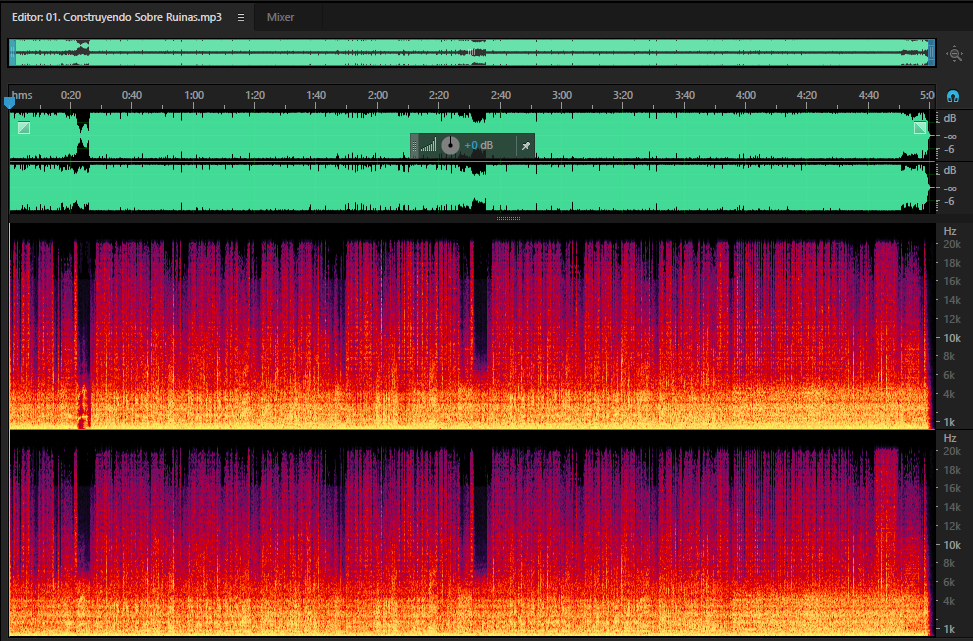Image resolution: width=973 pixels, height=641 pixels.
Task: Click the overview navigator right edge handle
Action: click(x=931, y=53)
